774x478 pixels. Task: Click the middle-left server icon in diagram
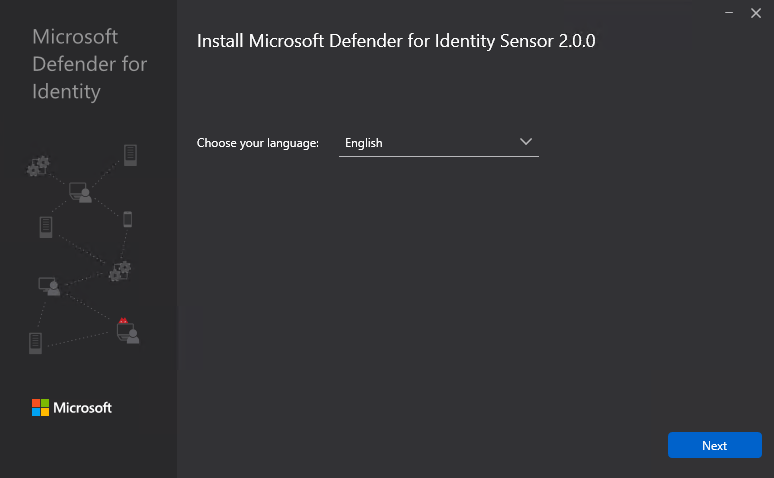(x=45, y=226)
